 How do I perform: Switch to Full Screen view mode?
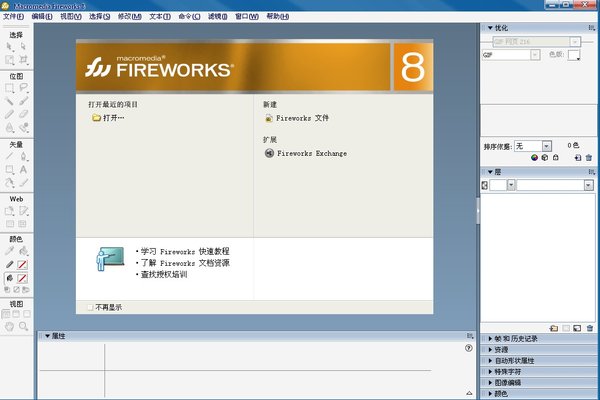(27, 314)
